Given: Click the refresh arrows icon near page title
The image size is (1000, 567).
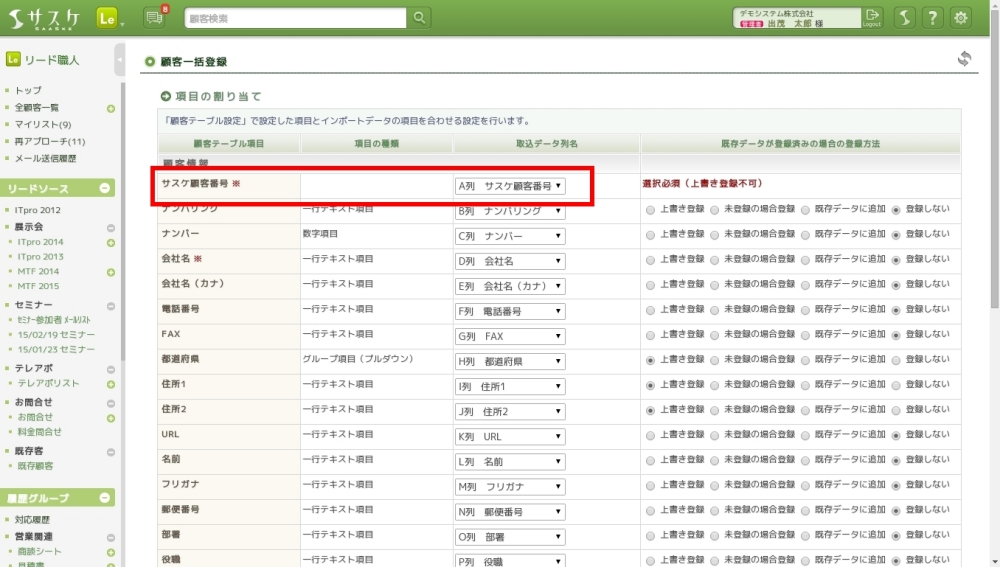Looking at the screenshot, I should (964, 60).
